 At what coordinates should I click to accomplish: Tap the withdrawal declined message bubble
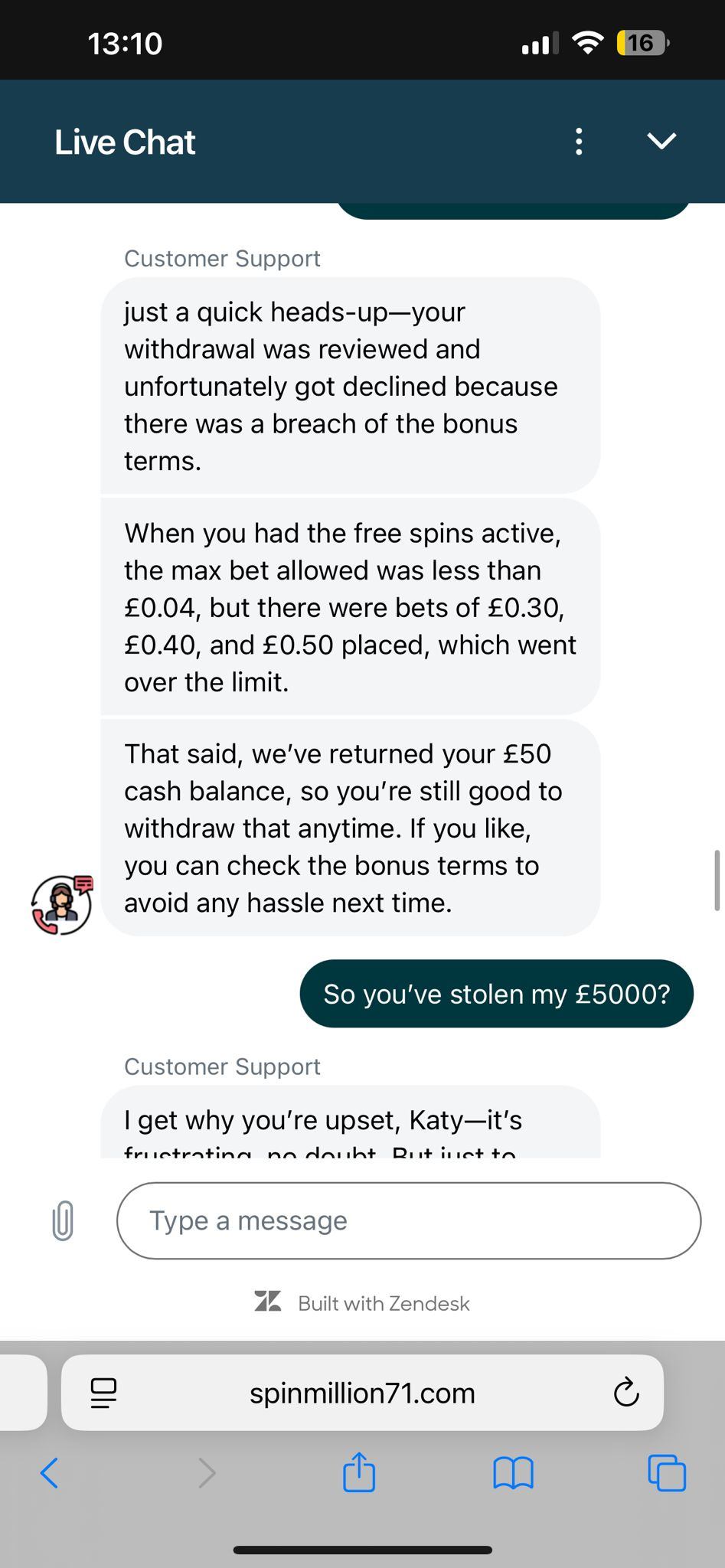[x=350, y=386]
